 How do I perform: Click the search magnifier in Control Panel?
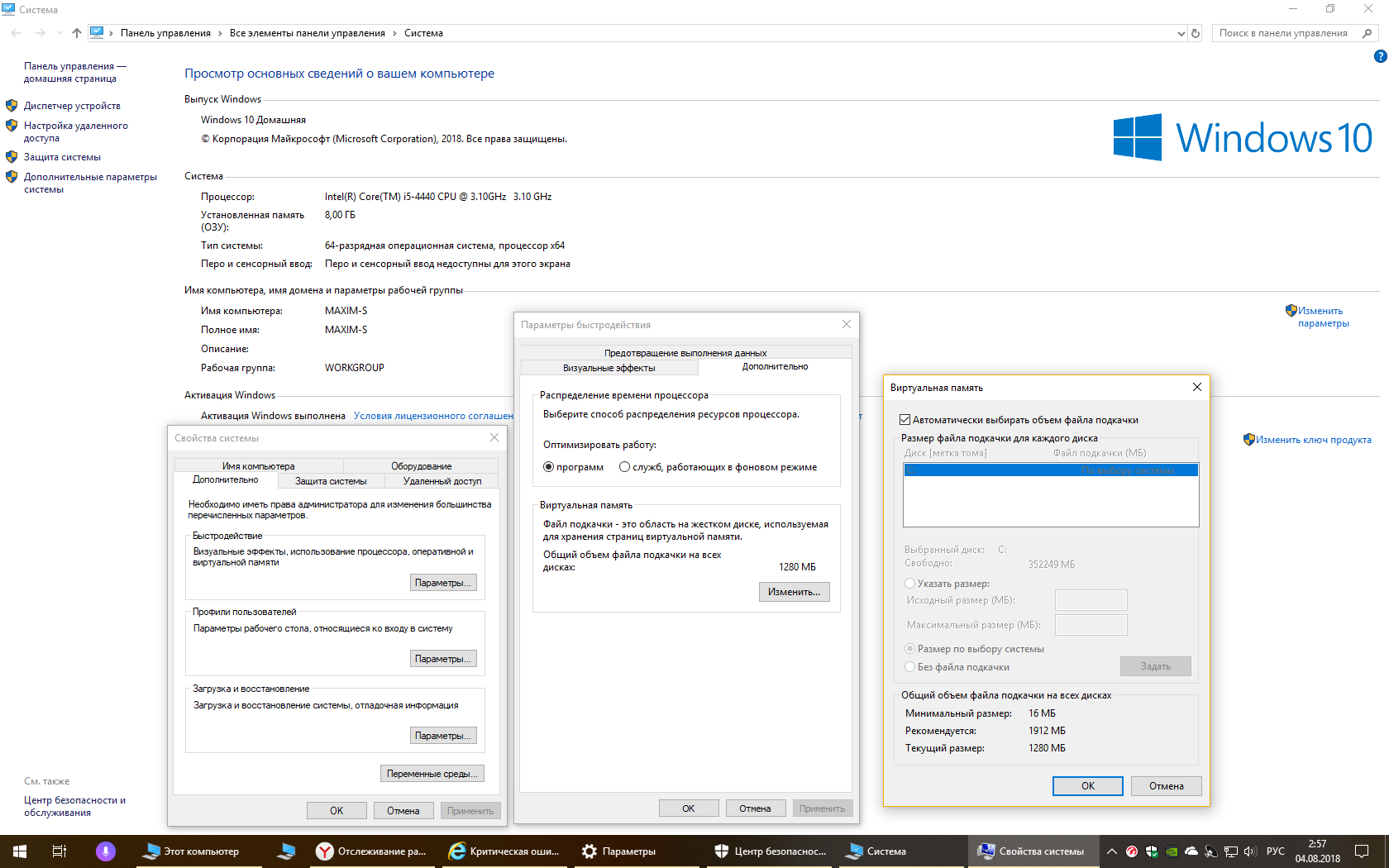coord(1367,33)
